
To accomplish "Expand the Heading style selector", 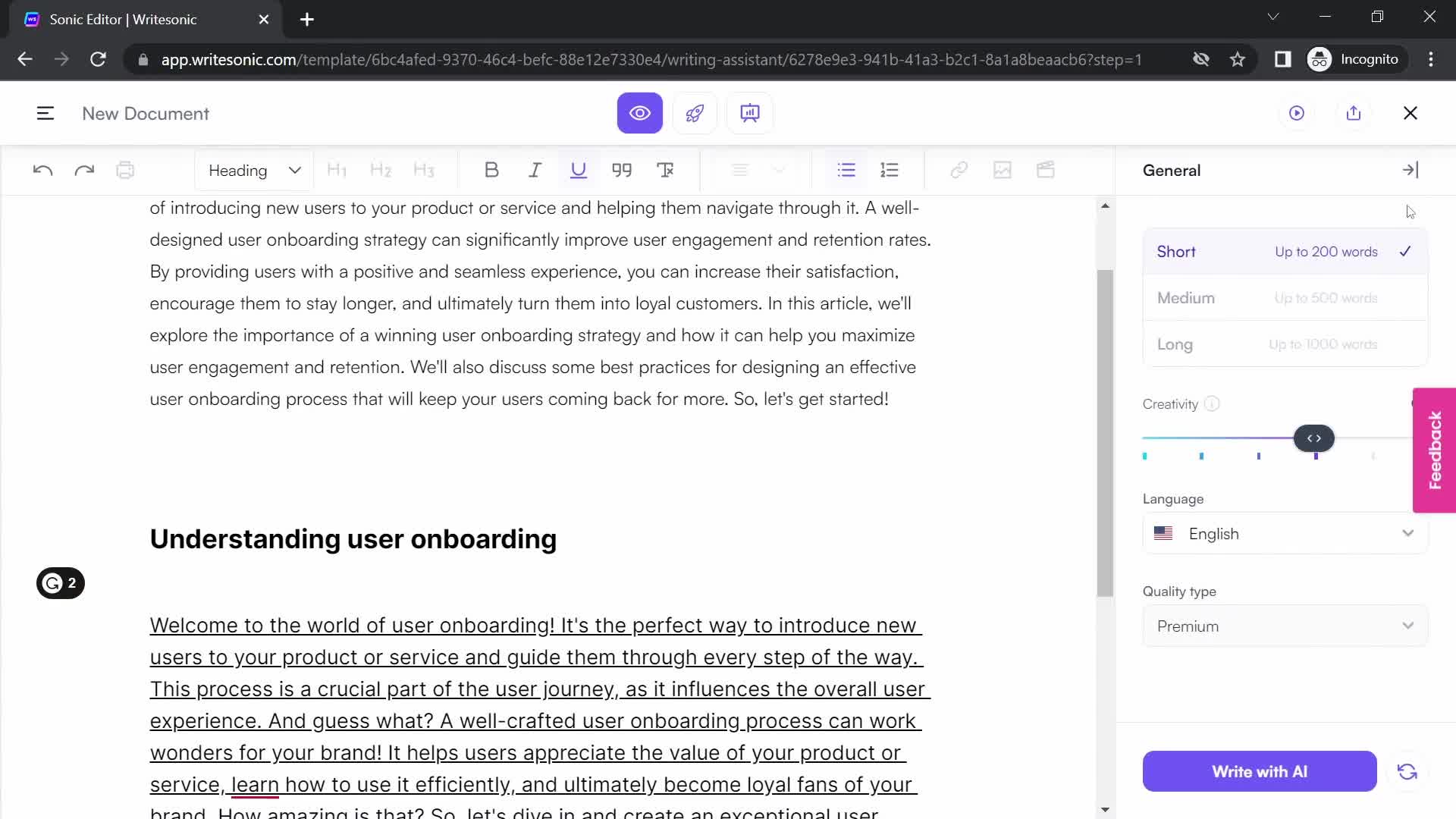I will pyautogui.click(x=252, y=170).
